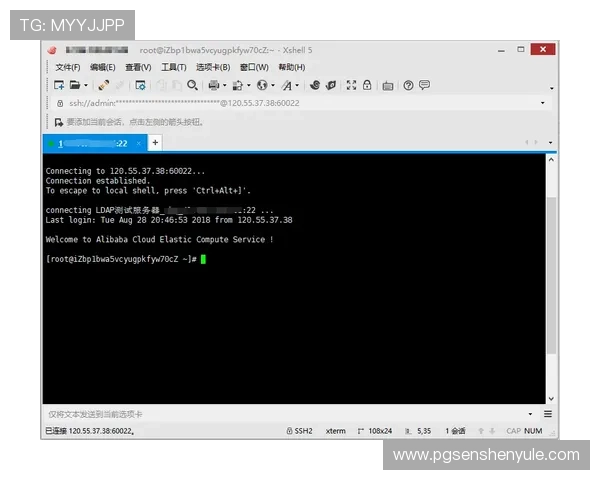Open the 窗口(W) menu
600x480 pixels.
(254, 67)
